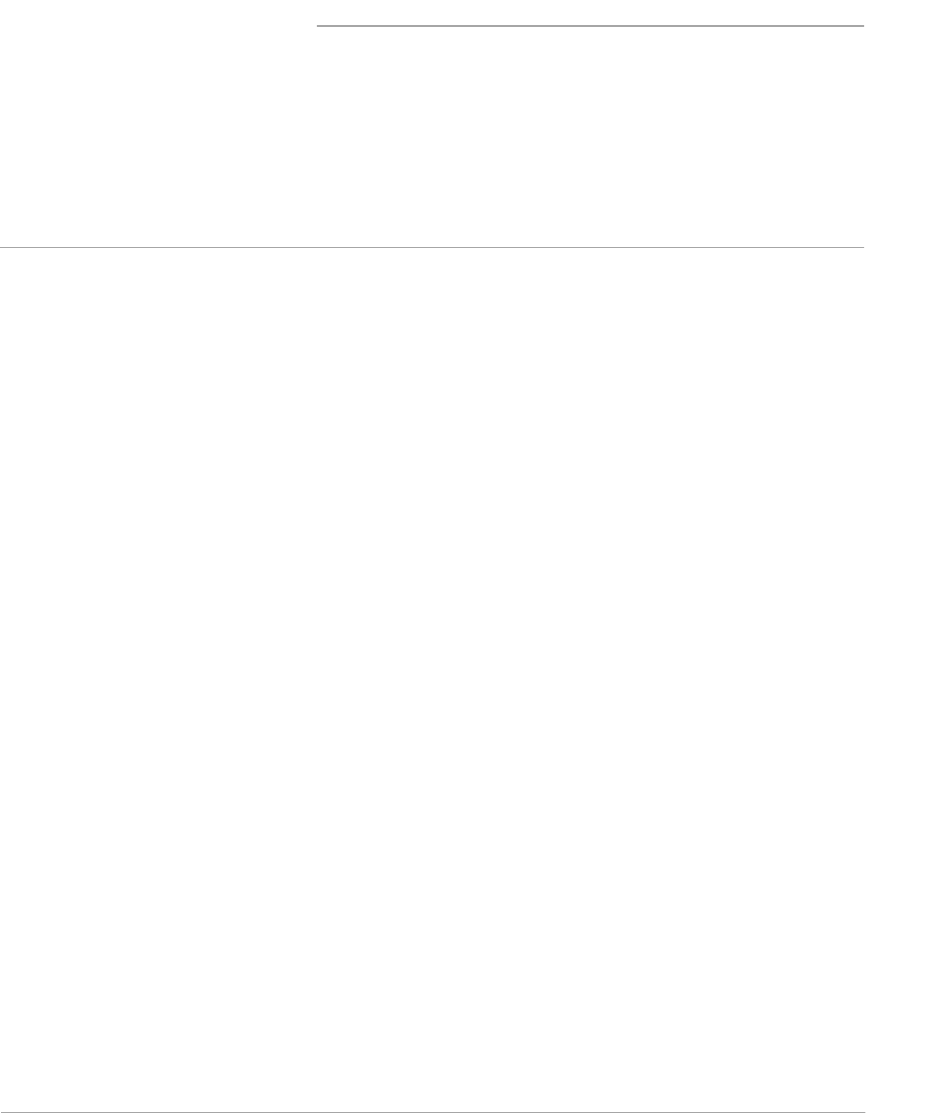Click the short top horizontal divider line
This screenshot has height=1113, width=928.
click(x=590, y=26)
